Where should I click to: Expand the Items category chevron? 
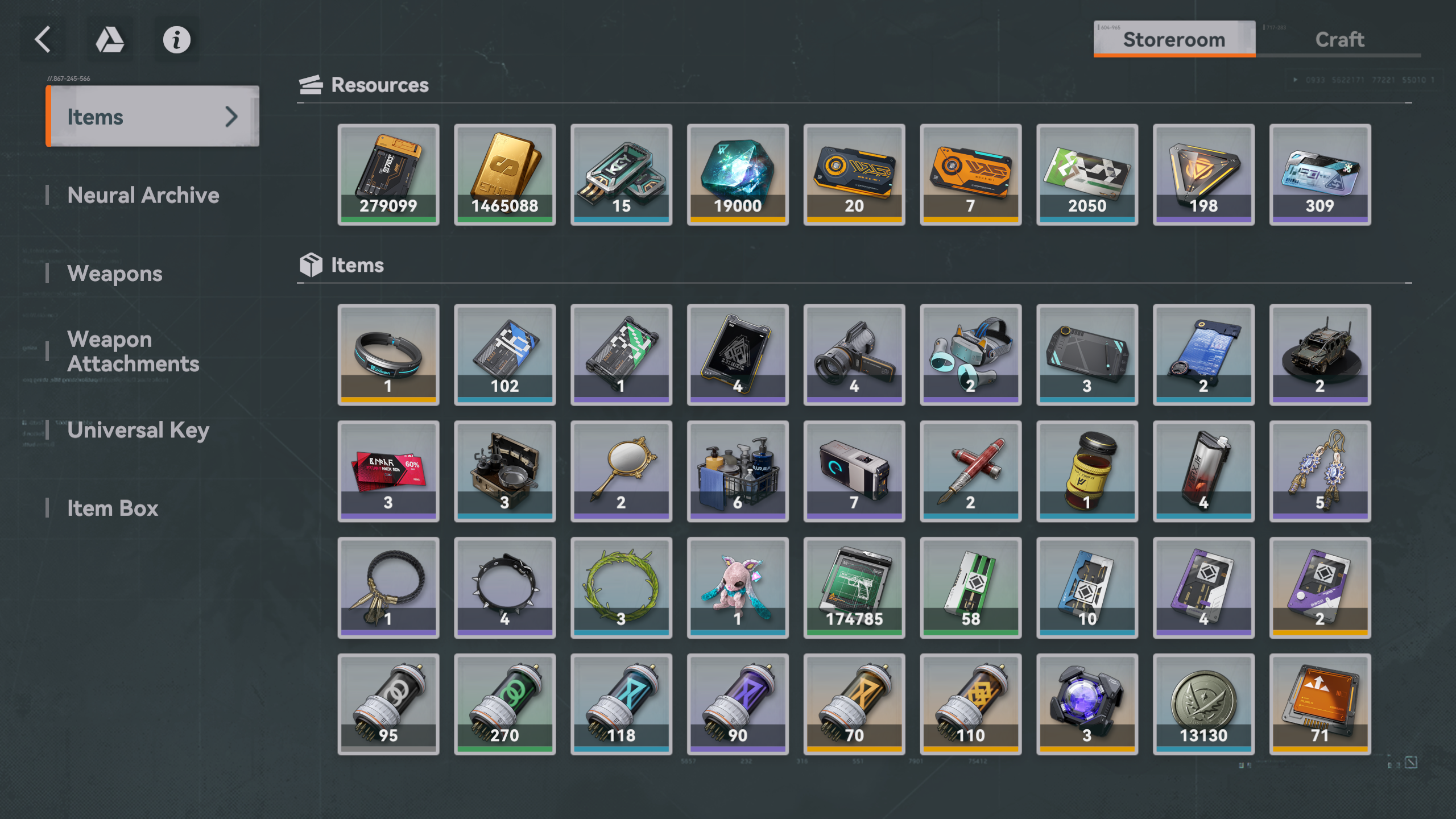coord(231,117)
